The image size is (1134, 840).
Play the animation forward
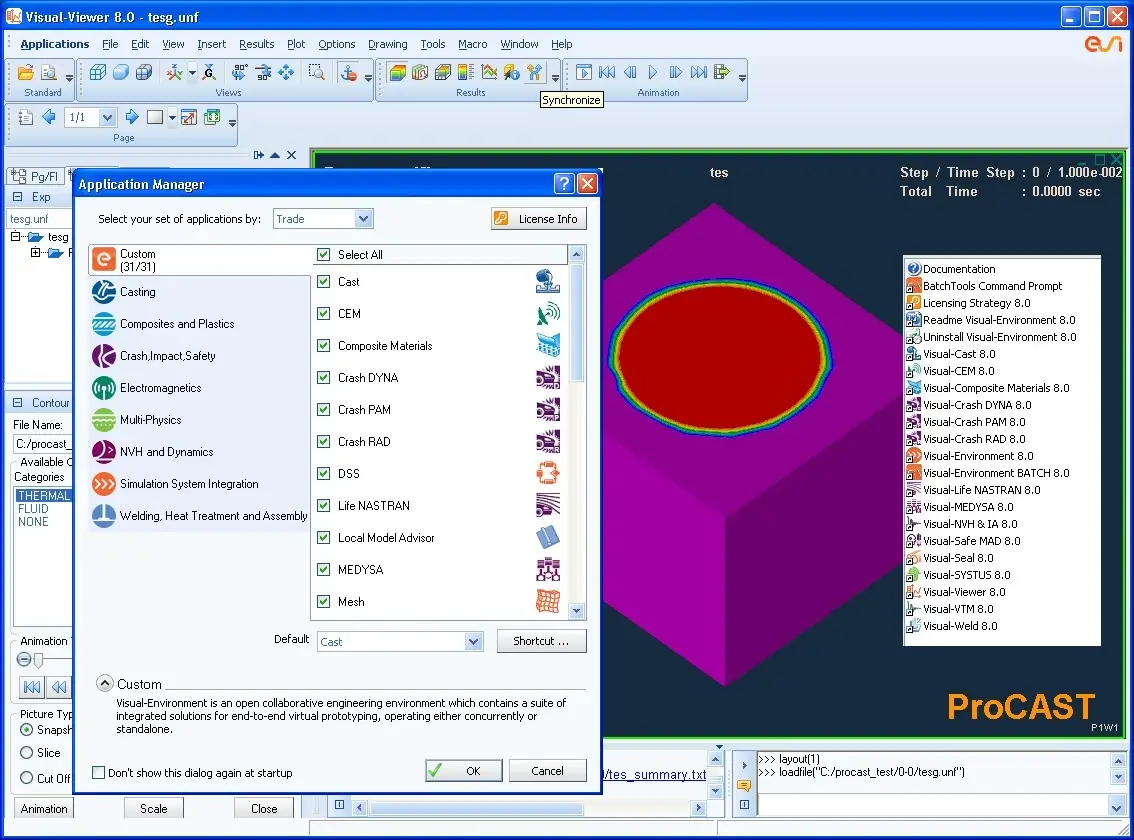653,72
